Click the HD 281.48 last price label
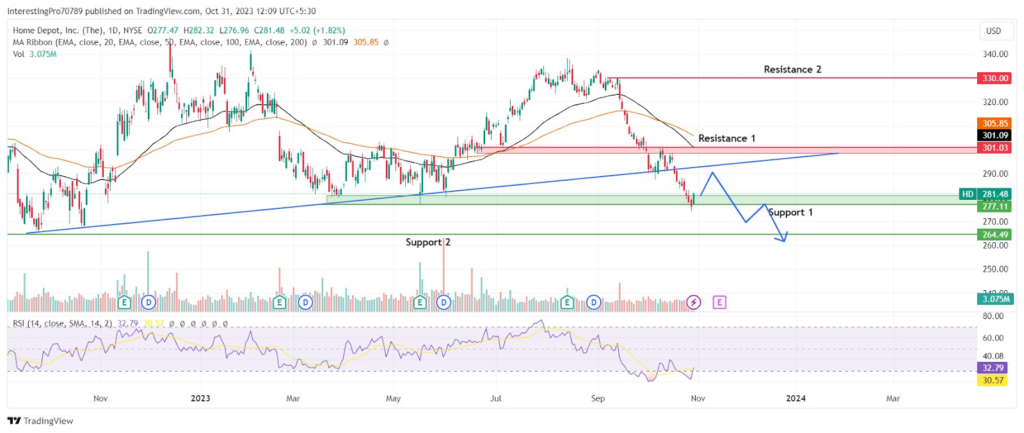 pyautogui.click(x=984, y=194)
